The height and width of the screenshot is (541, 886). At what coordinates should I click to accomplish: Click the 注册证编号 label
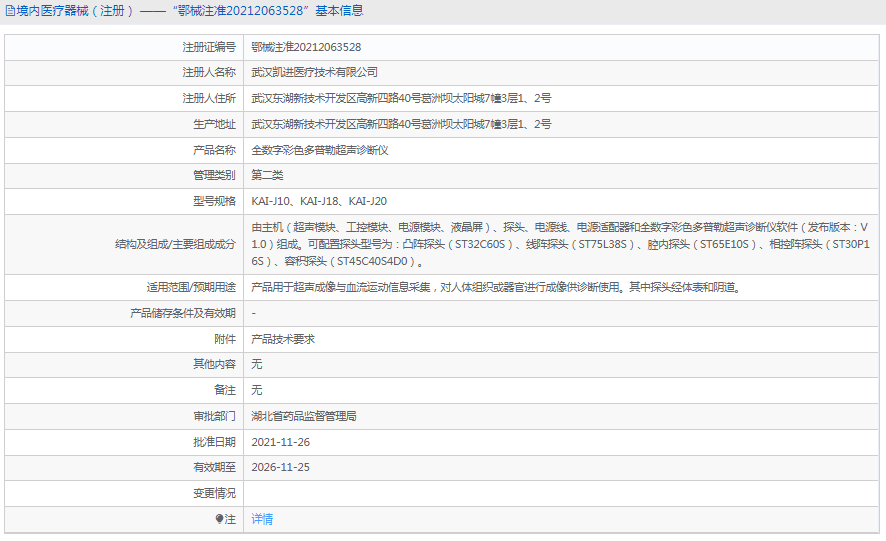tap(209, 47)
